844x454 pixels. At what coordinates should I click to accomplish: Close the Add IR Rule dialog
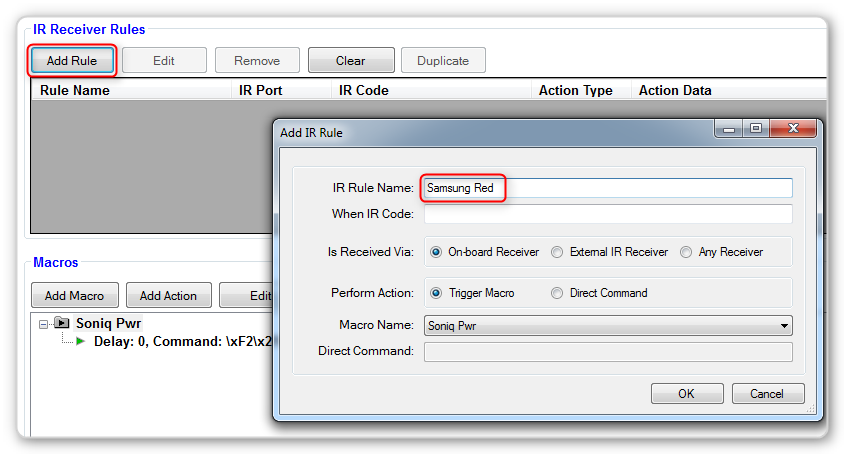tap(795, 129)
